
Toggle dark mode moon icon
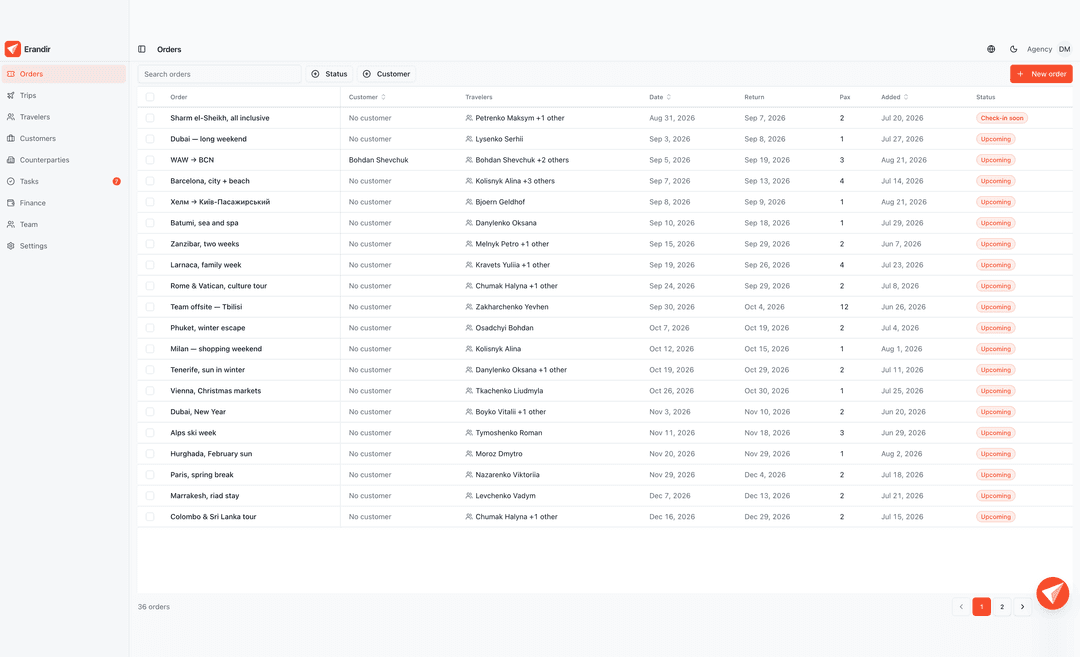pyautogui.click(x=1013, y=50)
